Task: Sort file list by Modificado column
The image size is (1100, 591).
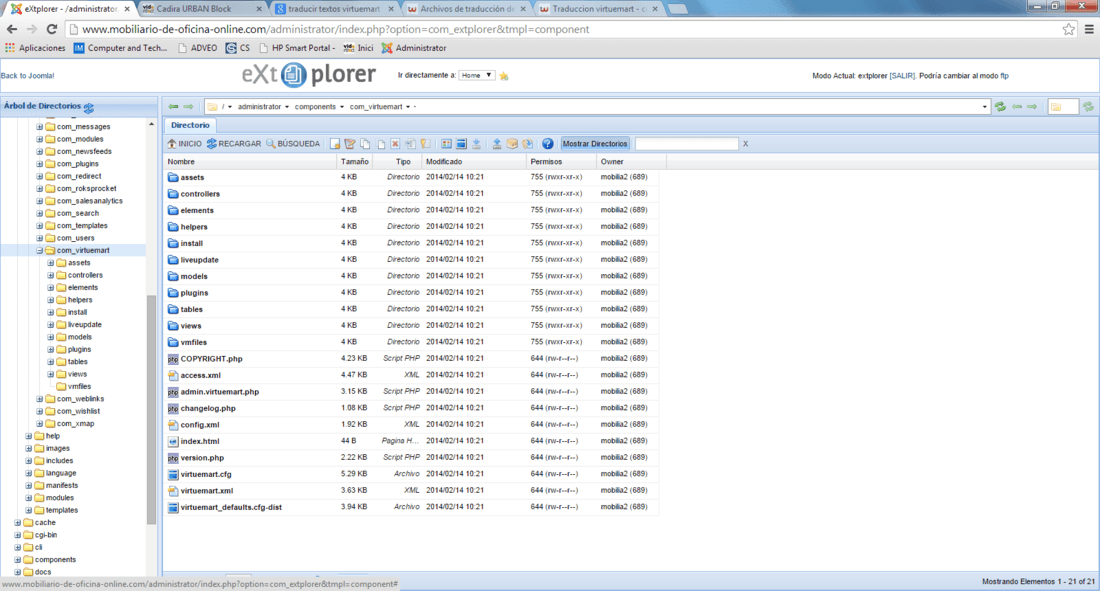Action: pos(474,161)
